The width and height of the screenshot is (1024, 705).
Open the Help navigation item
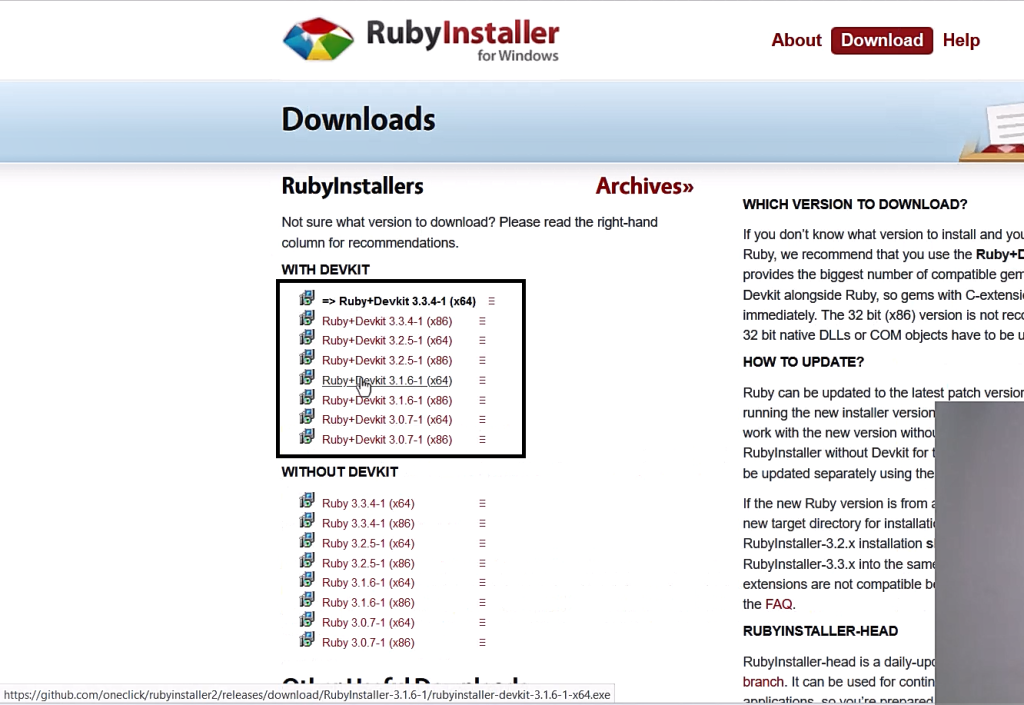tap(961, 40)
